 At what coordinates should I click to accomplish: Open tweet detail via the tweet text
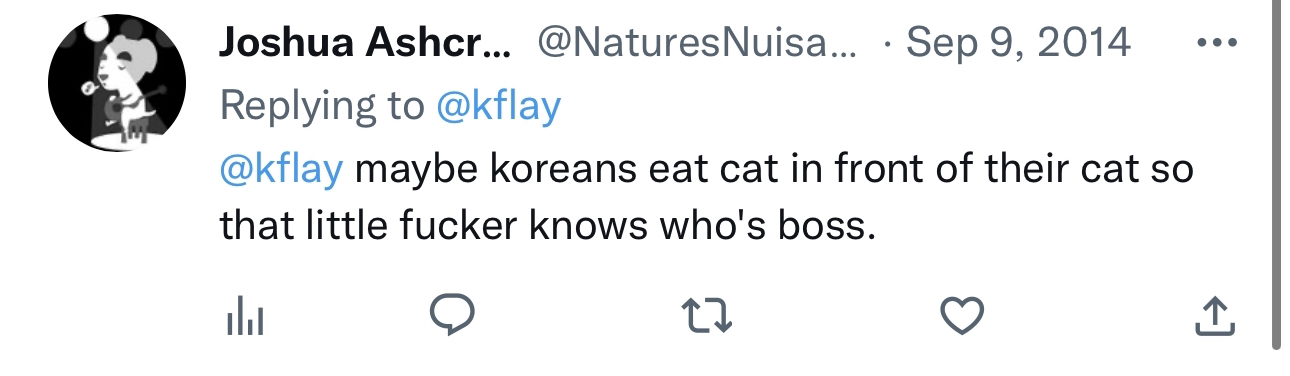[706, 199]
